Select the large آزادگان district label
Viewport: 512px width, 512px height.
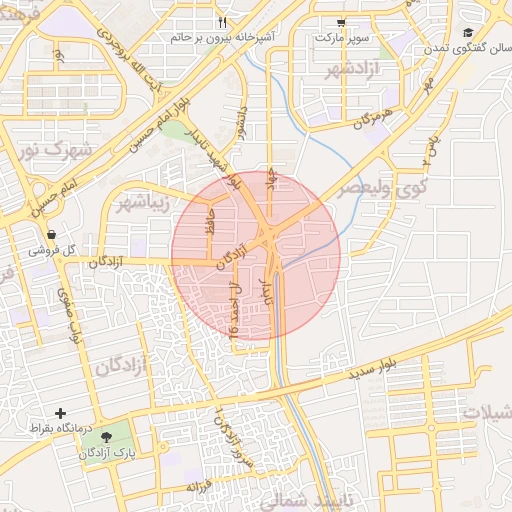[121, 367]
